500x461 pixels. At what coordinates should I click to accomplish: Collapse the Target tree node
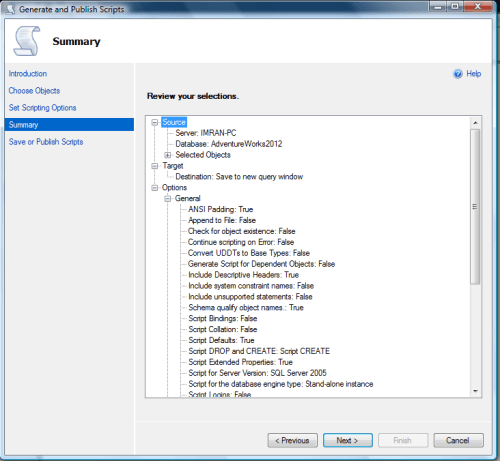click(x=155, y=166)
